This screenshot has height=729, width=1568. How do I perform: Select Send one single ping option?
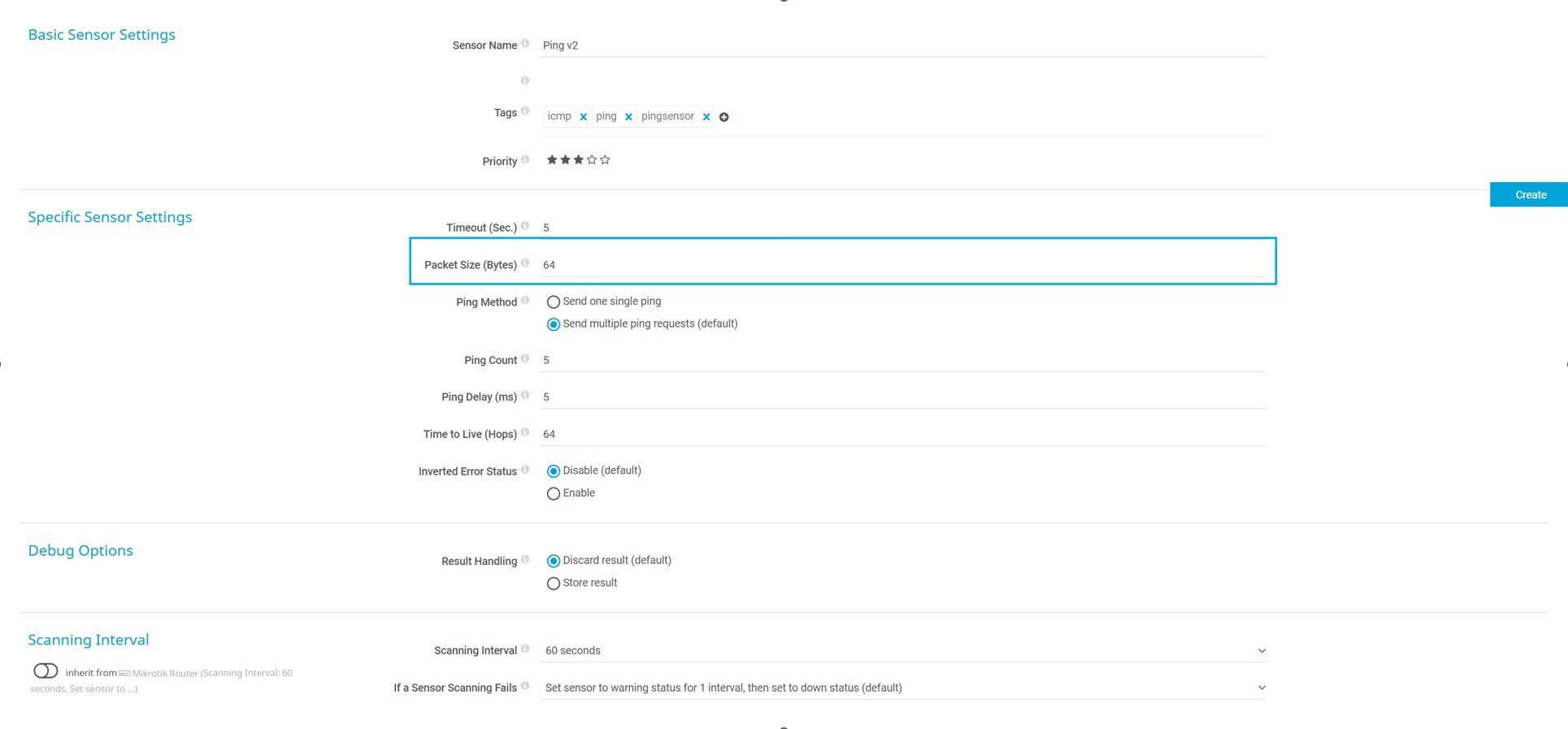[554, 302]
